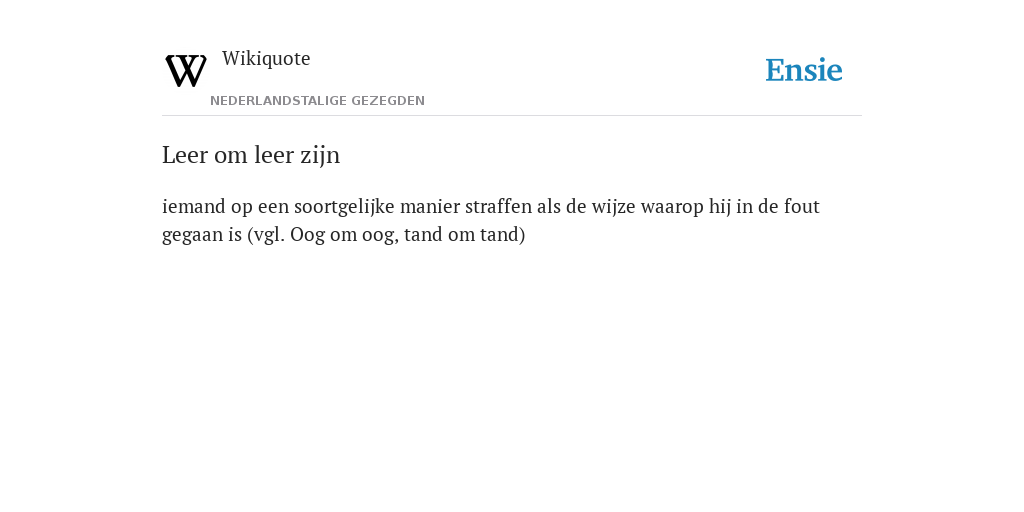Viewport: 1024px width, 512px height.
Task: Click the horizontal divider under the header
Action: (512, 116)
